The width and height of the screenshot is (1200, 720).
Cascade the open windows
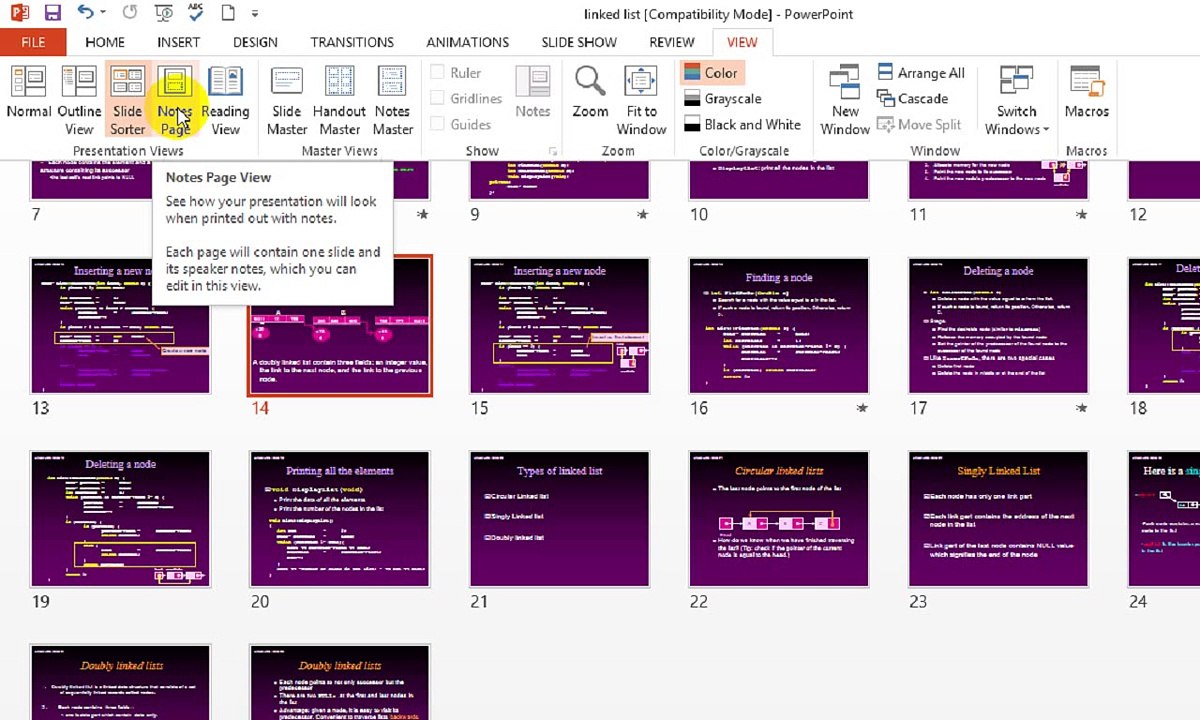[x=912, y=98]
